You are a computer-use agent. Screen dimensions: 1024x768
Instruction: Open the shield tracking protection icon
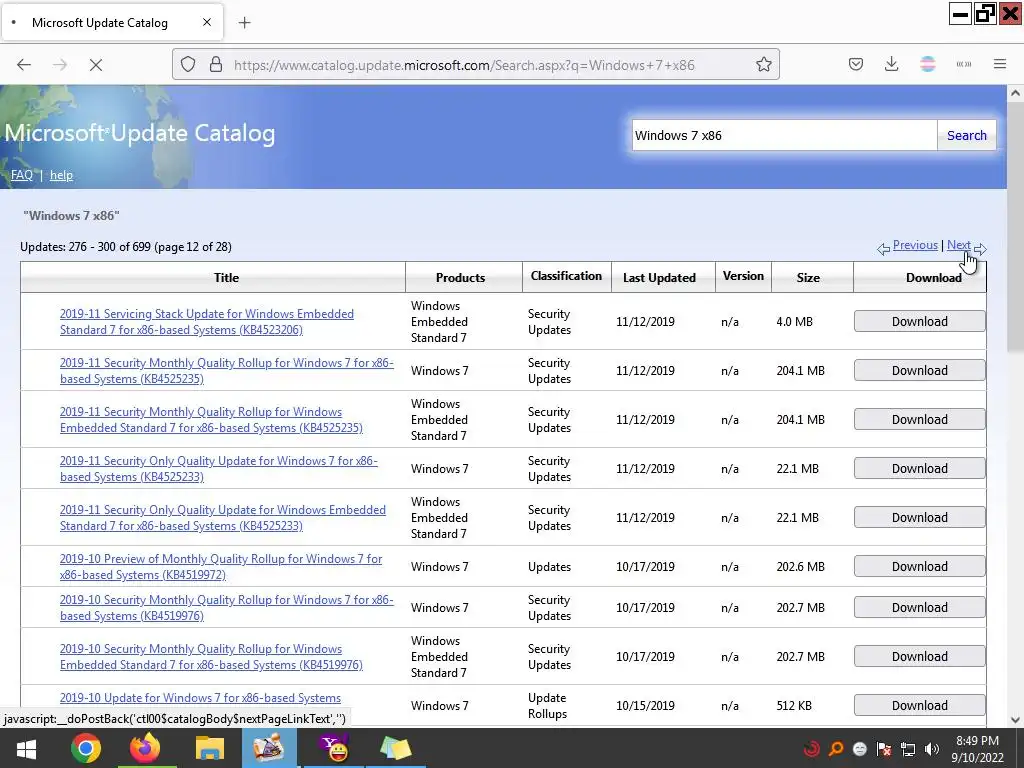[188, 65]
